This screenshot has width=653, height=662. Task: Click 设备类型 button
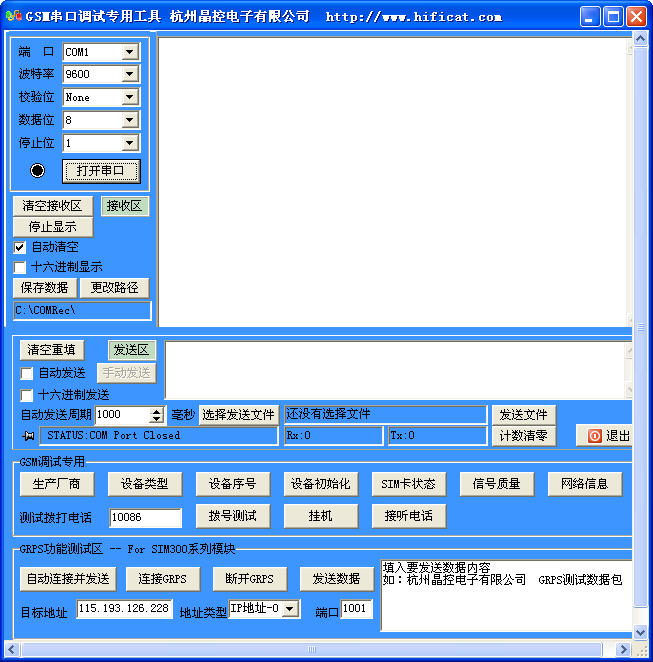tap(145, 484)
